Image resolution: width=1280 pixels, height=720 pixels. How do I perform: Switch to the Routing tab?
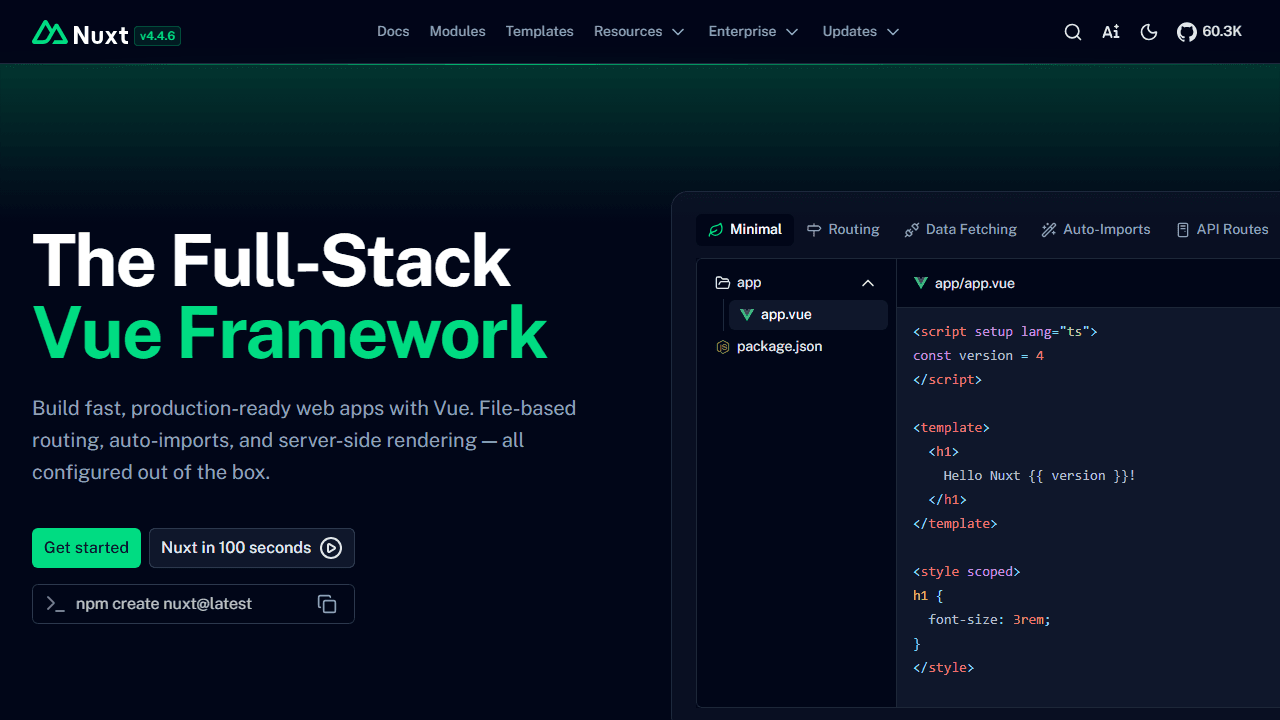click(x=843, y=230)
